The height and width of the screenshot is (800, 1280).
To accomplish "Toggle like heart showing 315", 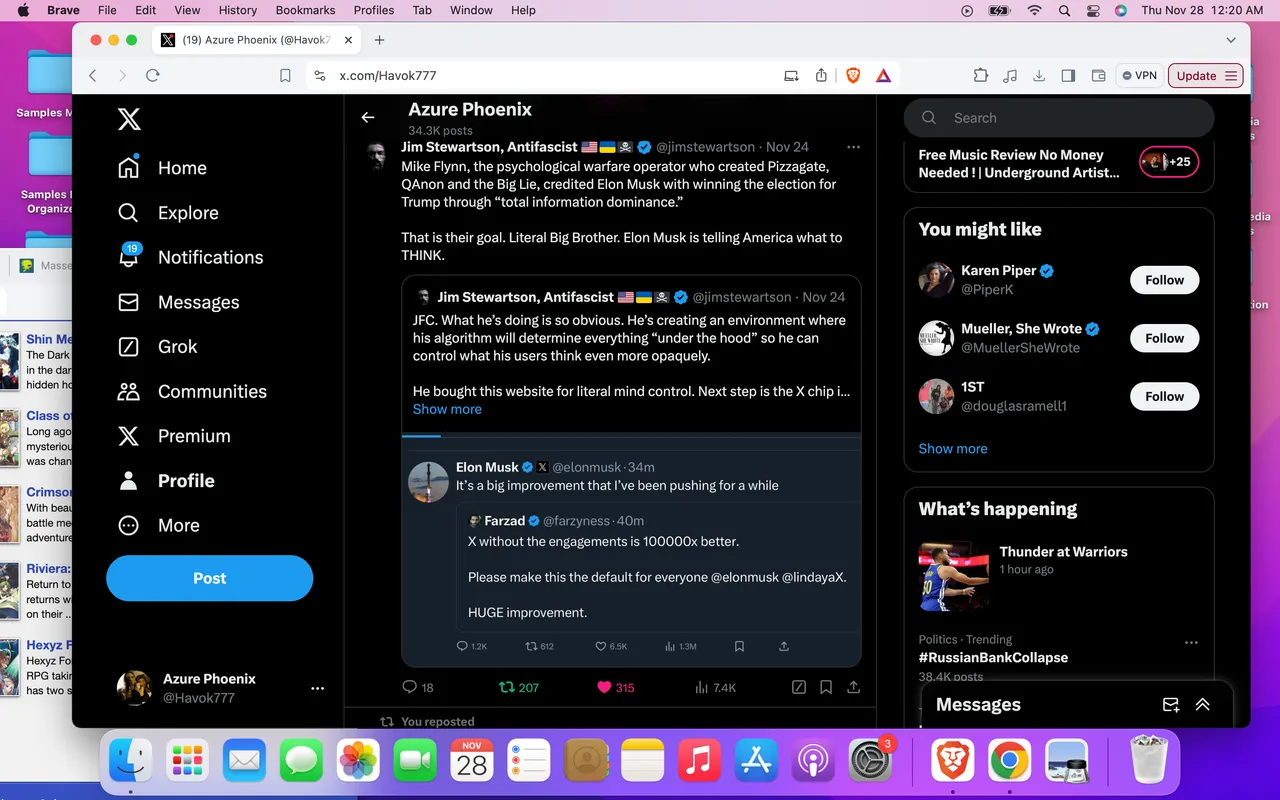I will [615, 687].
